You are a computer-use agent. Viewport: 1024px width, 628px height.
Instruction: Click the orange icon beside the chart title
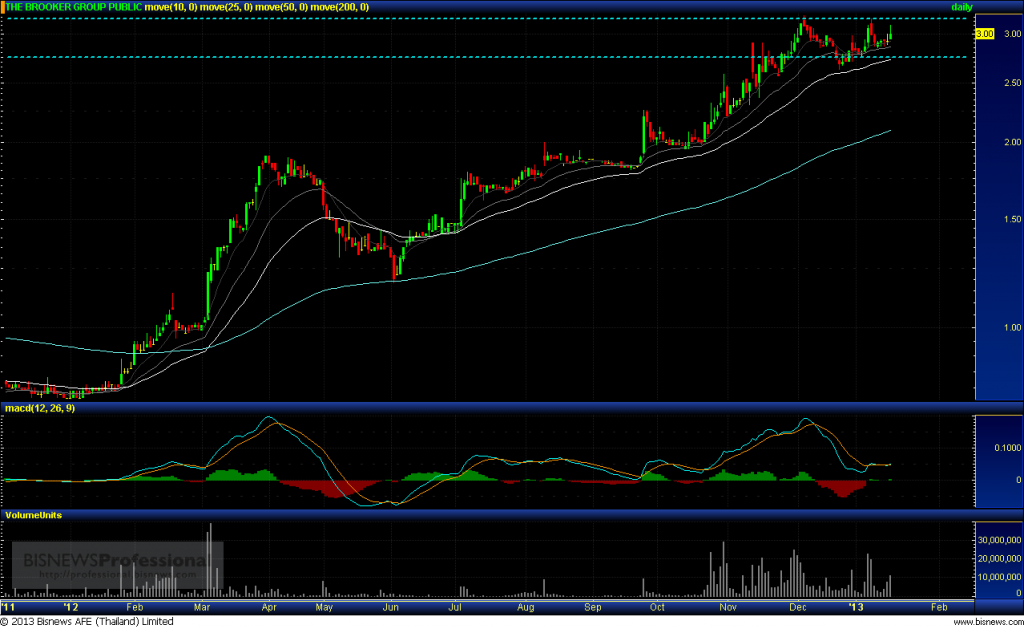(x=3, y=7)
